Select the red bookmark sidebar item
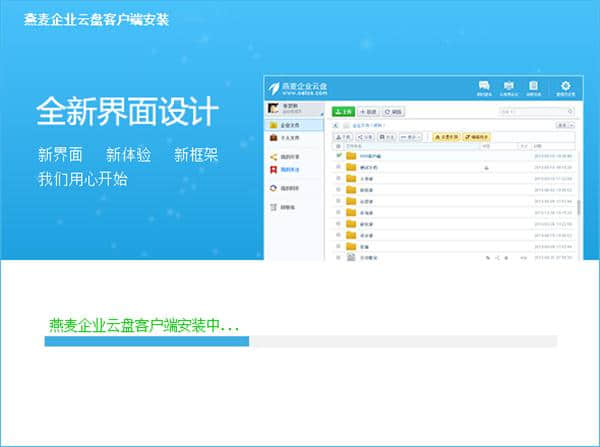 click(x=285, y=170)
